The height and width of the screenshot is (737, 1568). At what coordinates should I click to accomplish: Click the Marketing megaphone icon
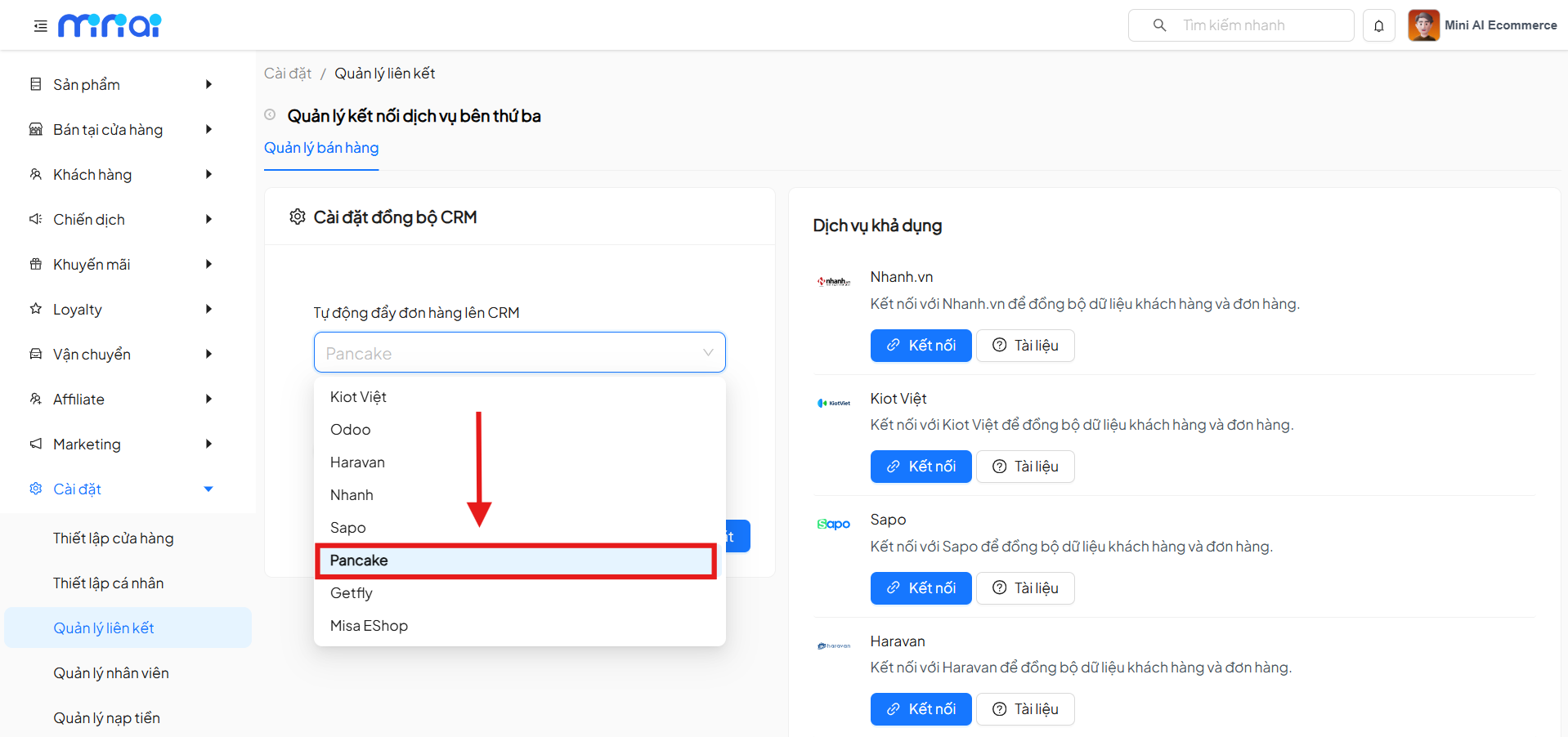point(34,444)
